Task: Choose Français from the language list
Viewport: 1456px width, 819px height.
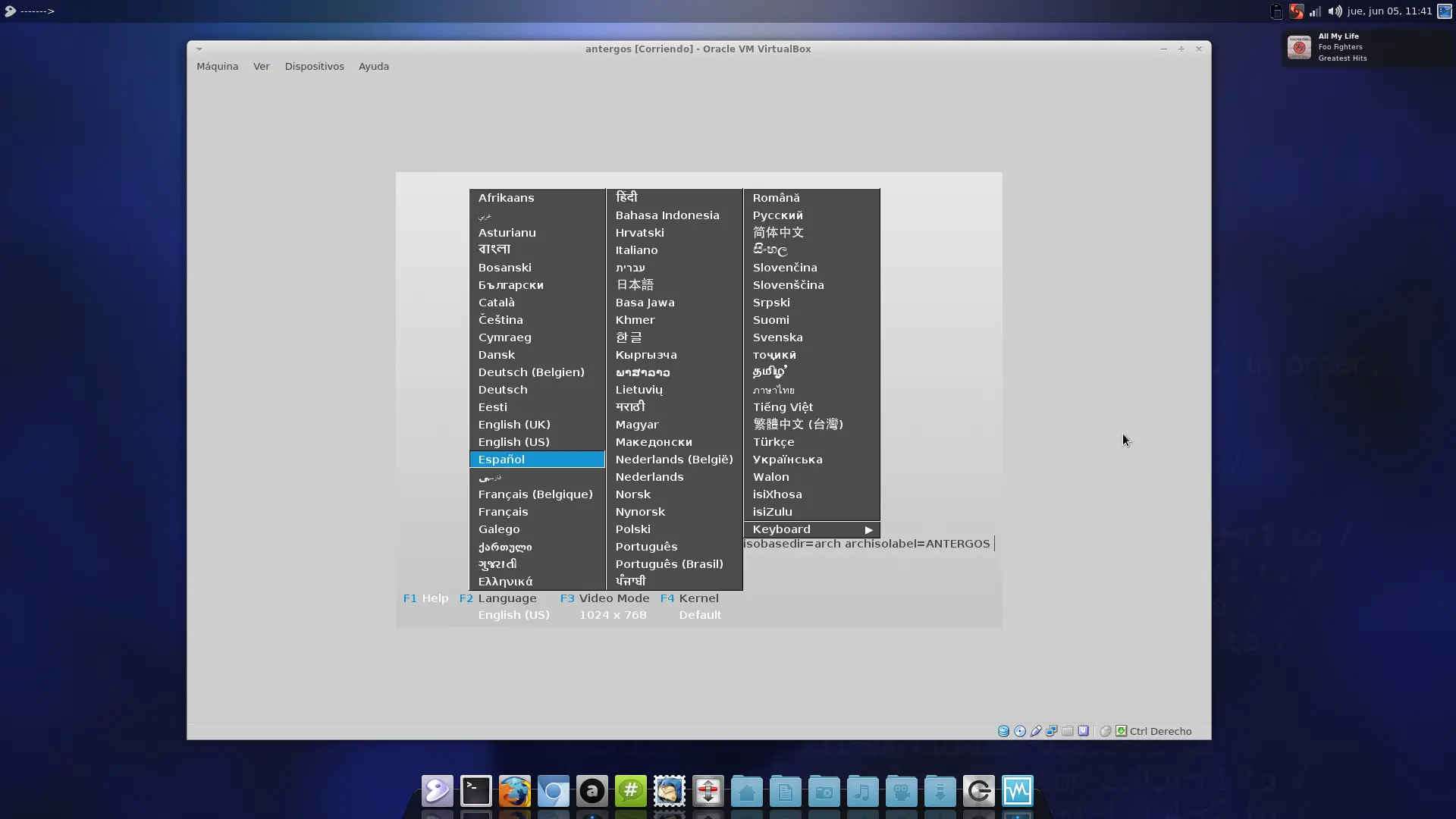Action: [537, 512]
